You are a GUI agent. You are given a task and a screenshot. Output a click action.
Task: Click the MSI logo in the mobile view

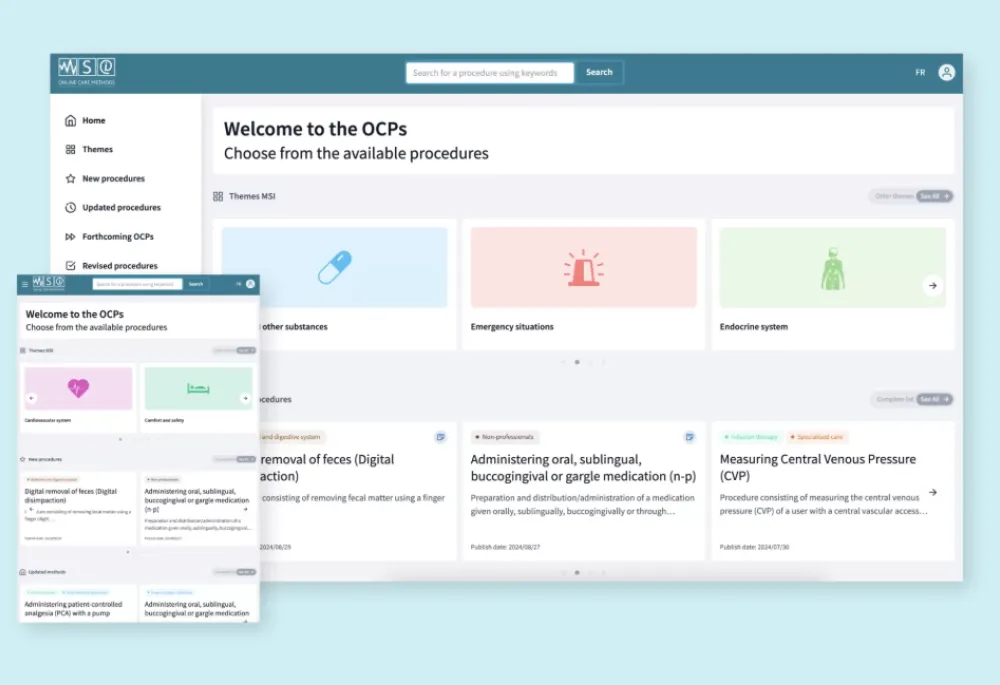coord(48,283)
